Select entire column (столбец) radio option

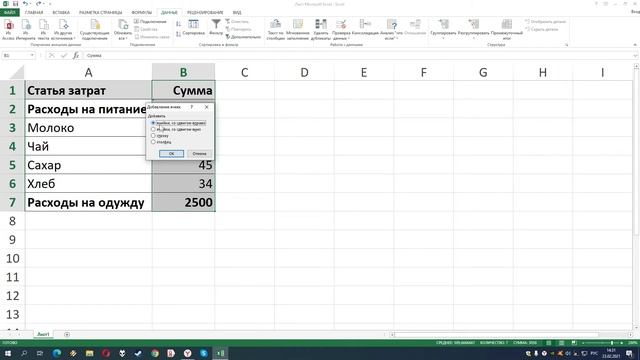point(161,142)
